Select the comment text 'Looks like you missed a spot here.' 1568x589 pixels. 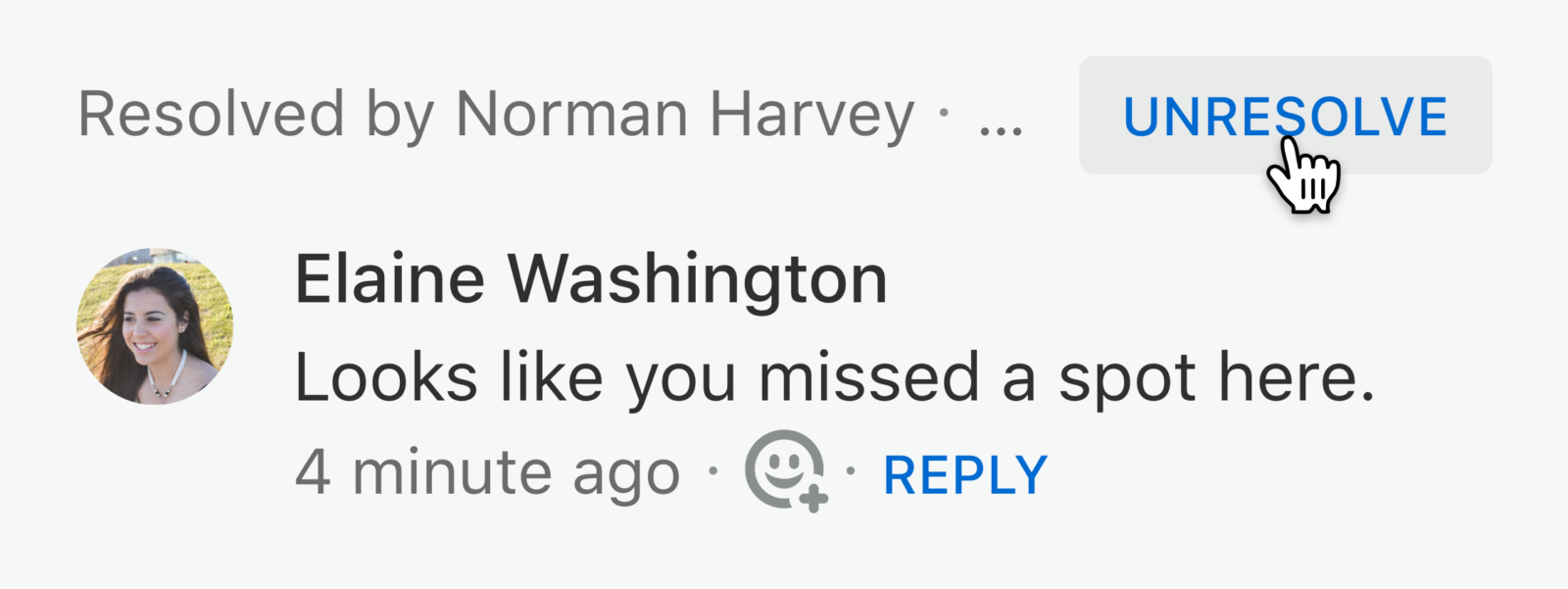(x=835, y=377)
